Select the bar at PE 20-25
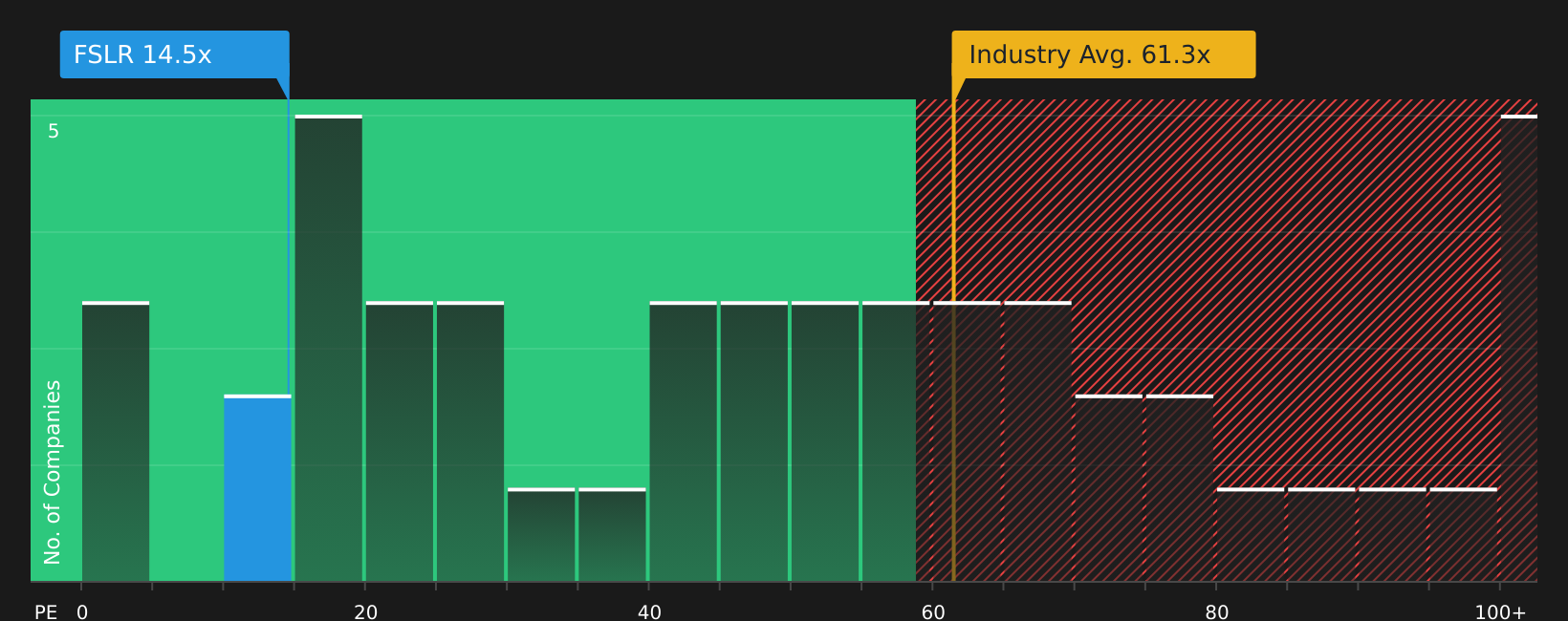Screen dimensions: 1568x621 (400, 441)
